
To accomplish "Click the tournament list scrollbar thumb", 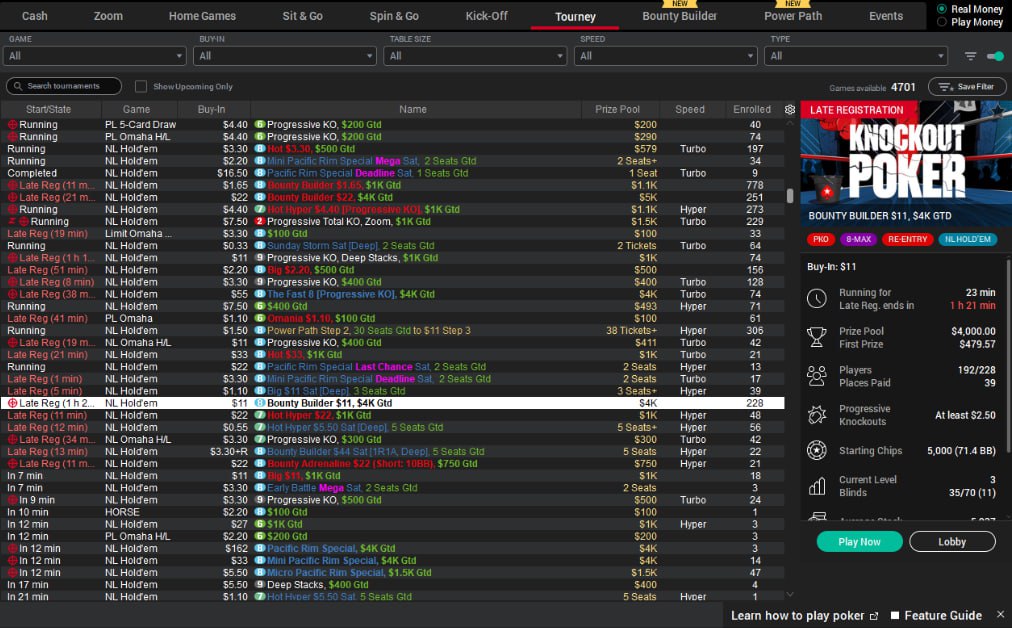I will point(790,196).
